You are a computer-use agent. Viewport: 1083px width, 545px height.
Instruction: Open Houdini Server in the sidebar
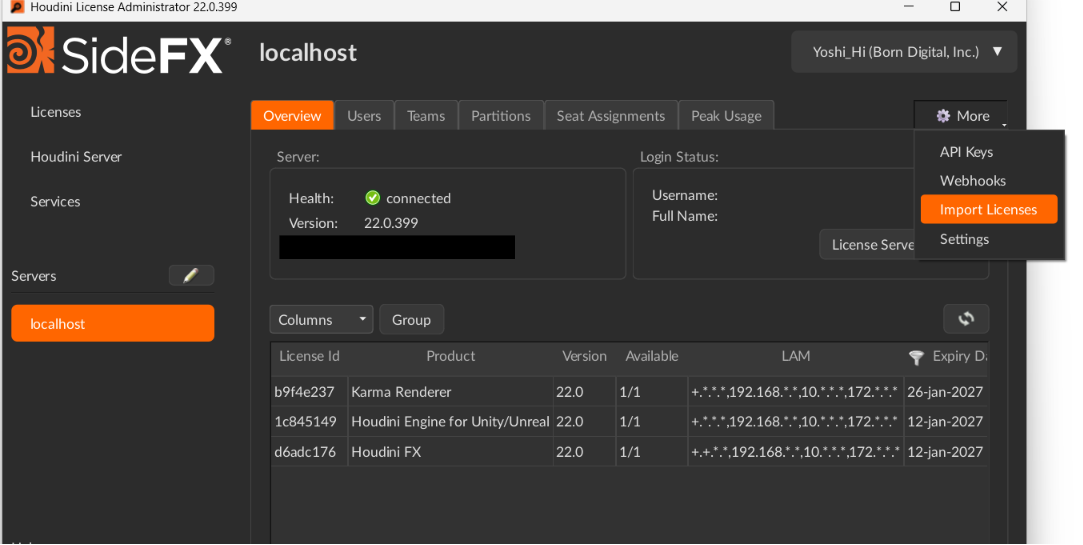pyautogui.click(x=76, y=157)
